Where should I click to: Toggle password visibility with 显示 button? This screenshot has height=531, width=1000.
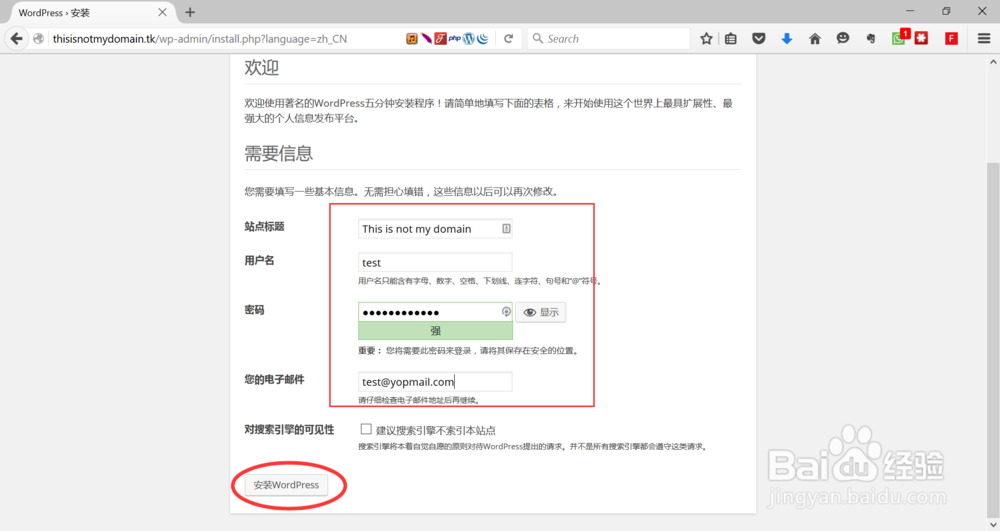tap(541, 312)
